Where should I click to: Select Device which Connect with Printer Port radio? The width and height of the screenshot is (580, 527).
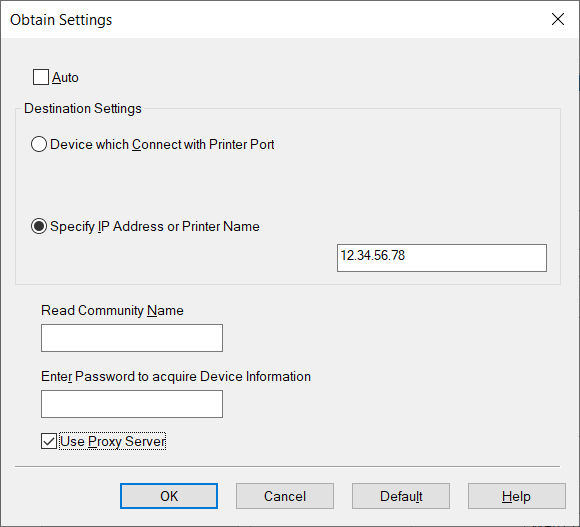39,144
